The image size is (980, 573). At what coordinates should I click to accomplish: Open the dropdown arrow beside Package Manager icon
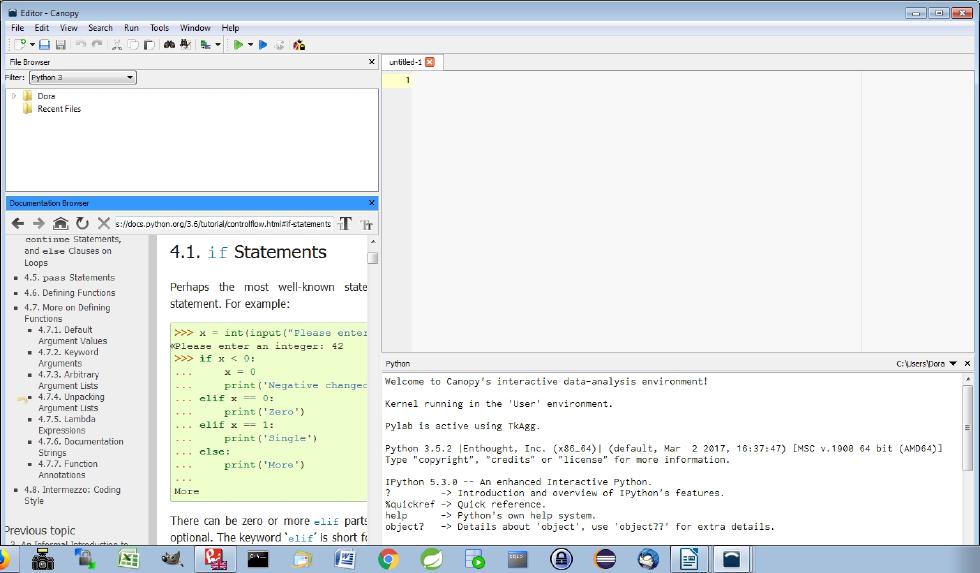218,44
